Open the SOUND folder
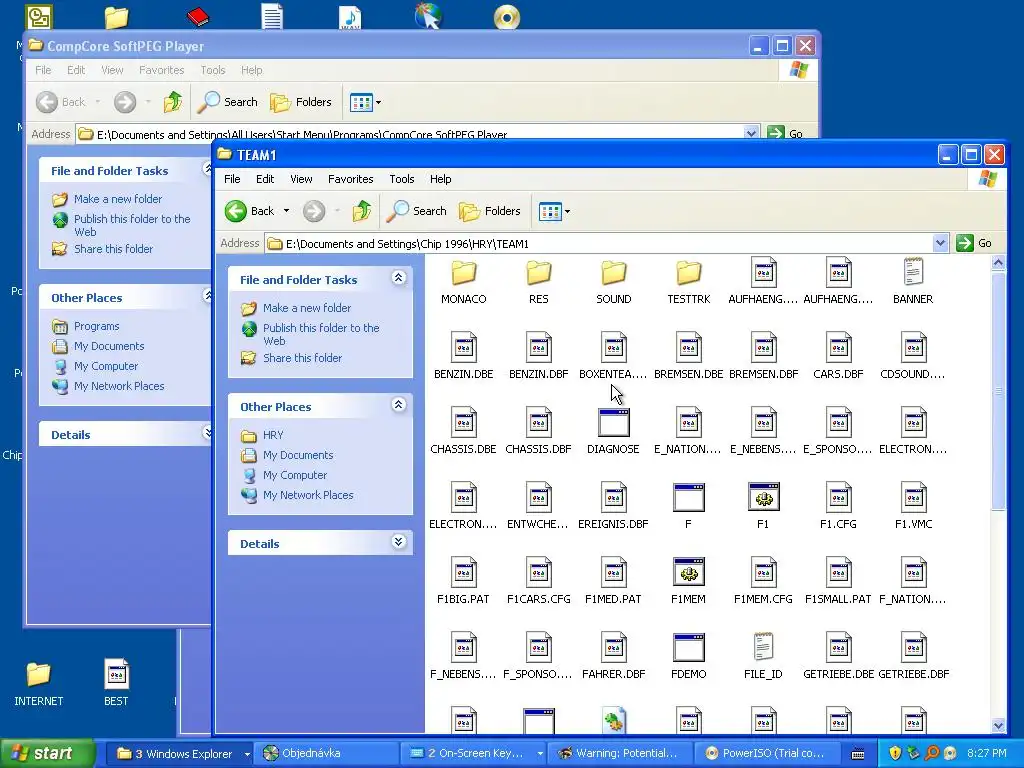1024x768 pixels. click(x=613, y=281)
